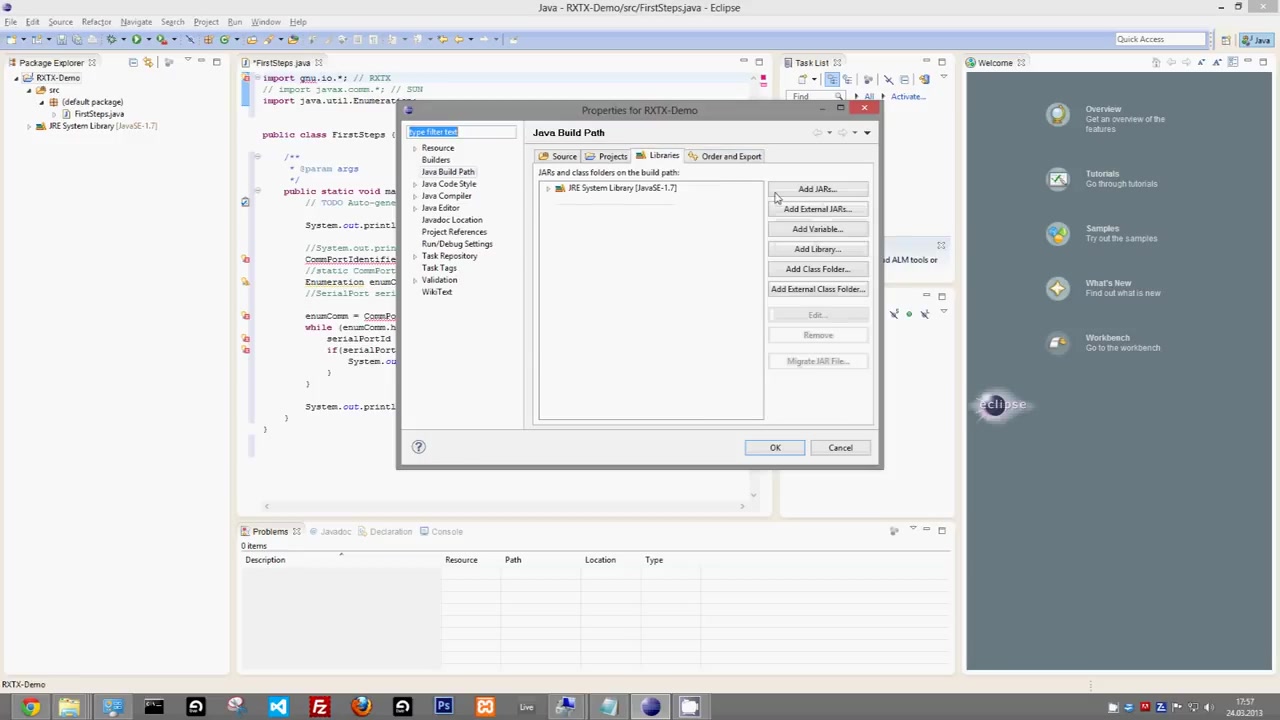Expand Java Code Style node
The height and width of the screenshot is (720, 1280).
(415, 184)
